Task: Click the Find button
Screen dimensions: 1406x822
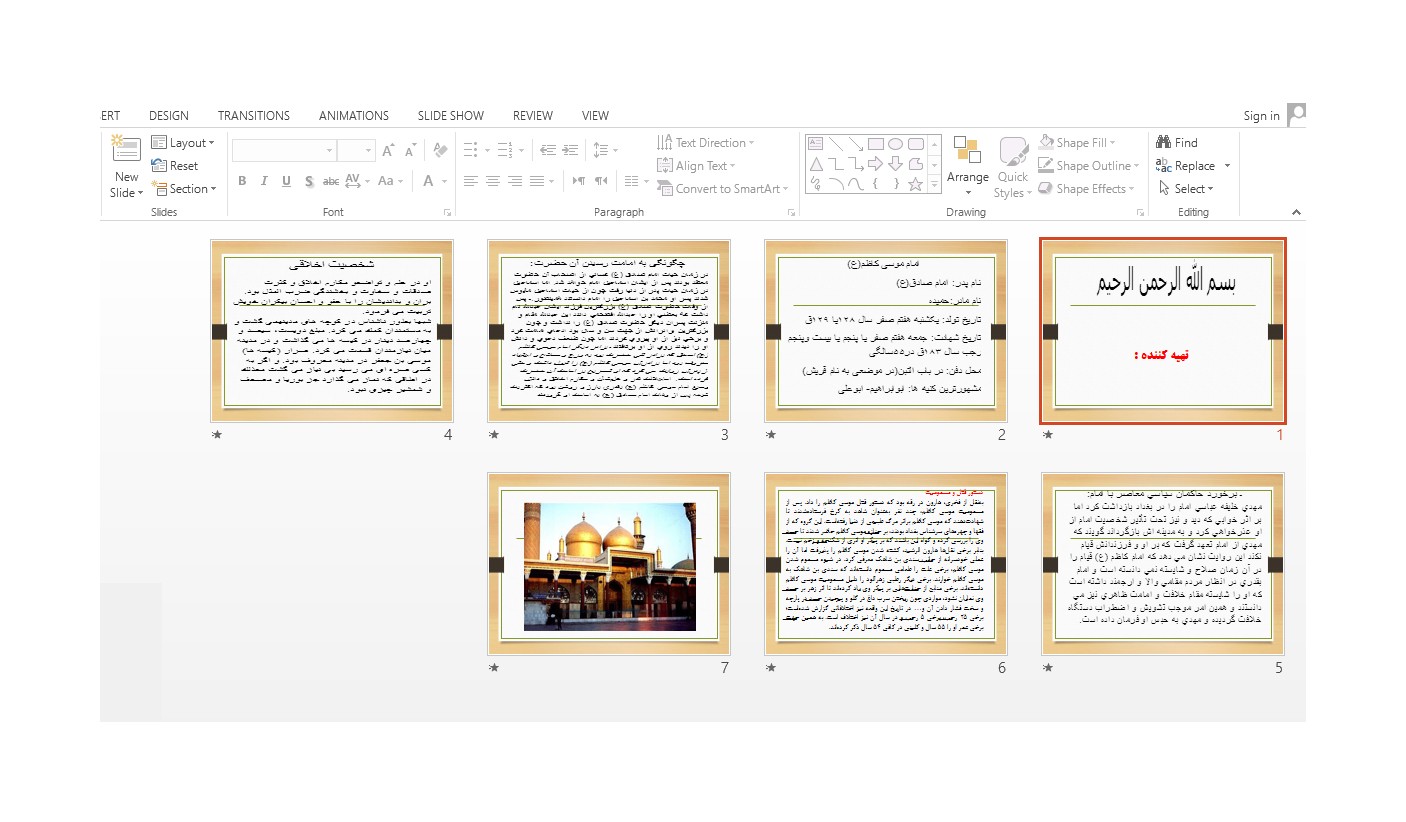Action: (1177, 143)
